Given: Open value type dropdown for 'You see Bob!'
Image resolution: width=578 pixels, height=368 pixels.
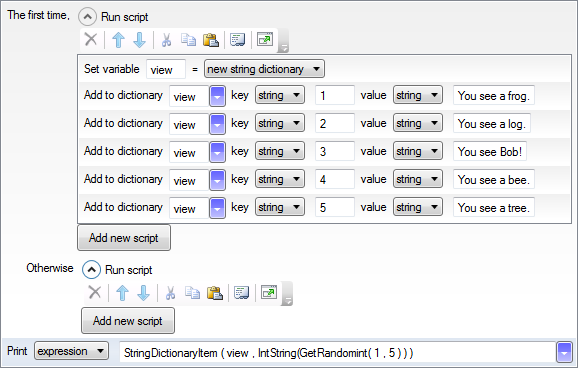Looking at the screenshot, I should tap(418, 151).
